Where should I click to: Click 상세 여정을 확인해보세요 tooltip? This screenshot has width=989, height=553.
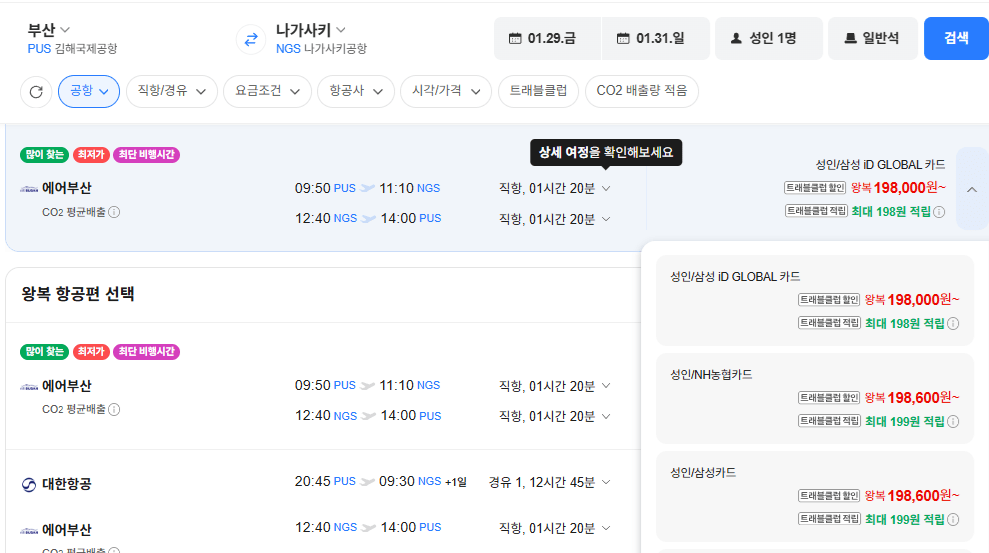606,153
